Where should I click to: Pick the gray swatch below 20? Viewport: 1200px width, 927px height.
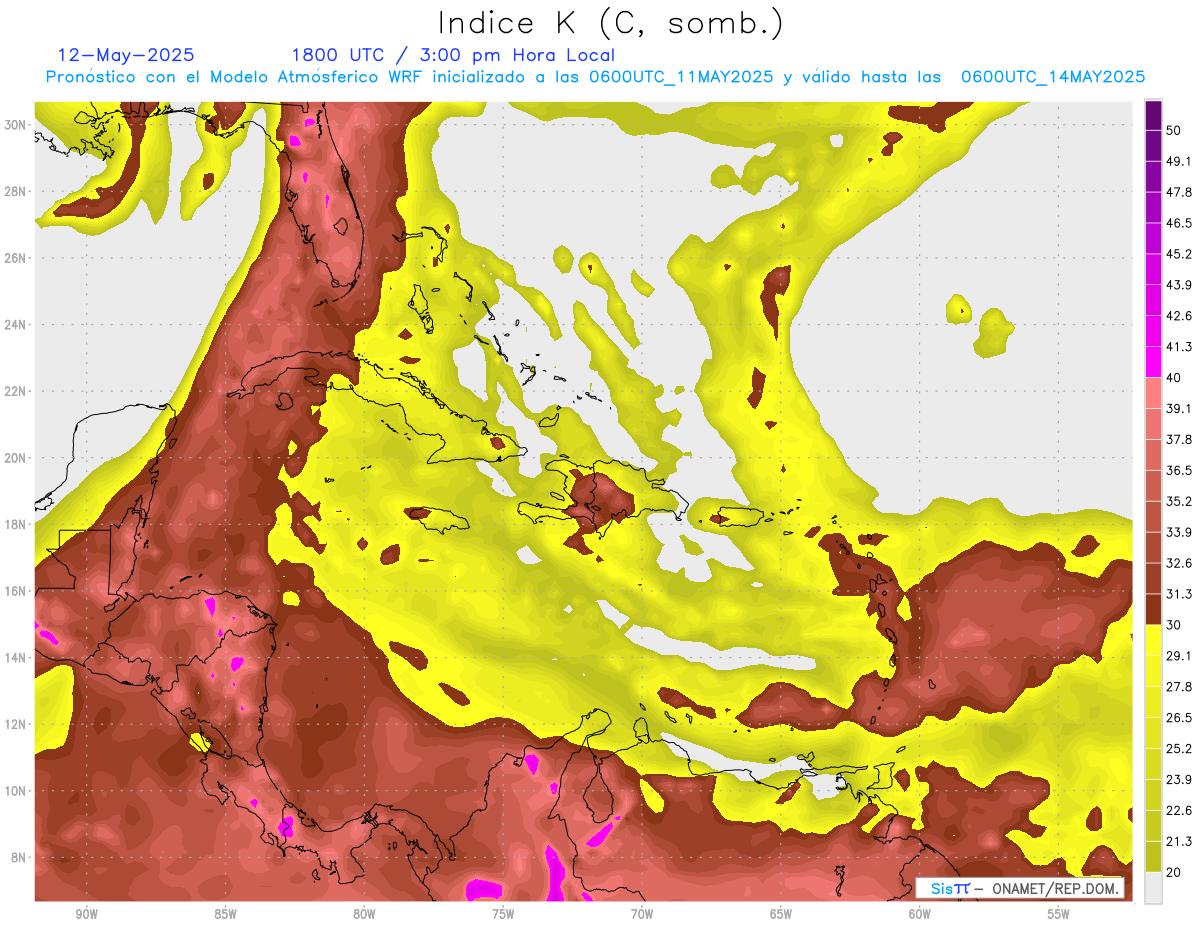point(1154,888)
